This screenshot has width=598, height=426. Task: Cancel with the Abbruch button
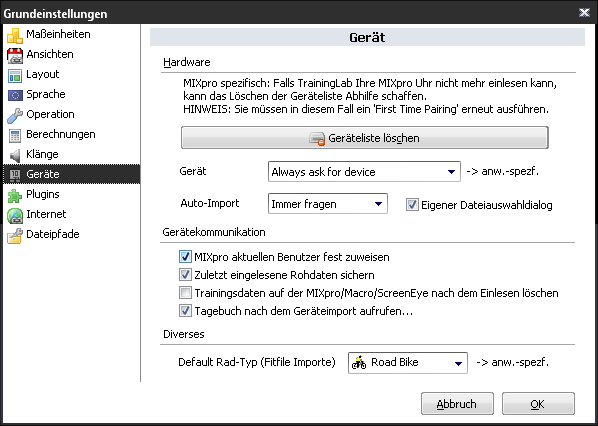click(x=457, y=403)
